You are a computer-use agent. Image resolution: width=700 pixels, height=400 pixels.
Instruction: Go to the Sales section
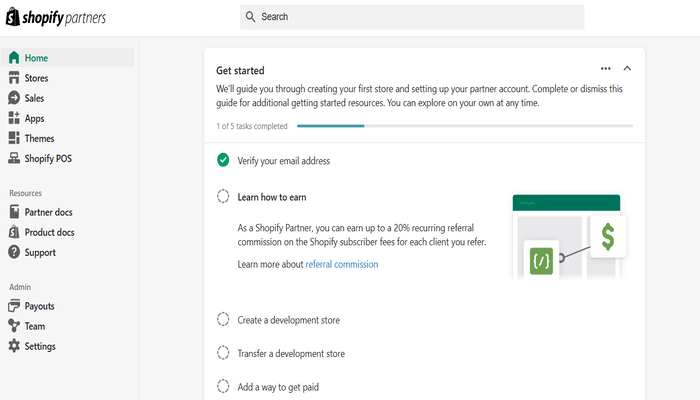(34, 98)
